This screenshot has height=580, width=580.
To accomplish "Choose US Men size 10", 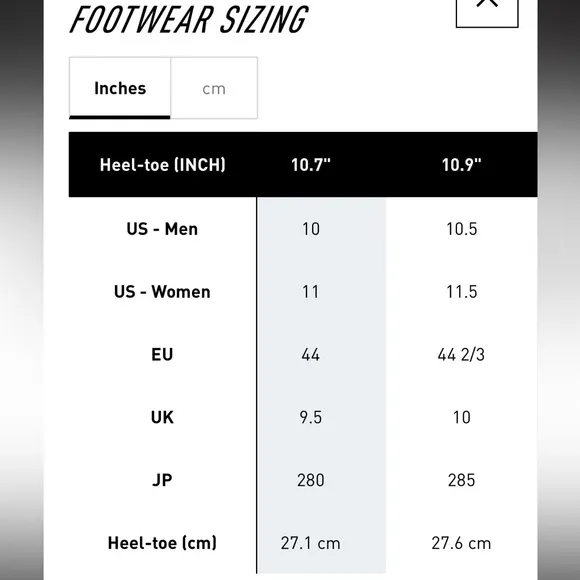I will click(x=311, y=229).
